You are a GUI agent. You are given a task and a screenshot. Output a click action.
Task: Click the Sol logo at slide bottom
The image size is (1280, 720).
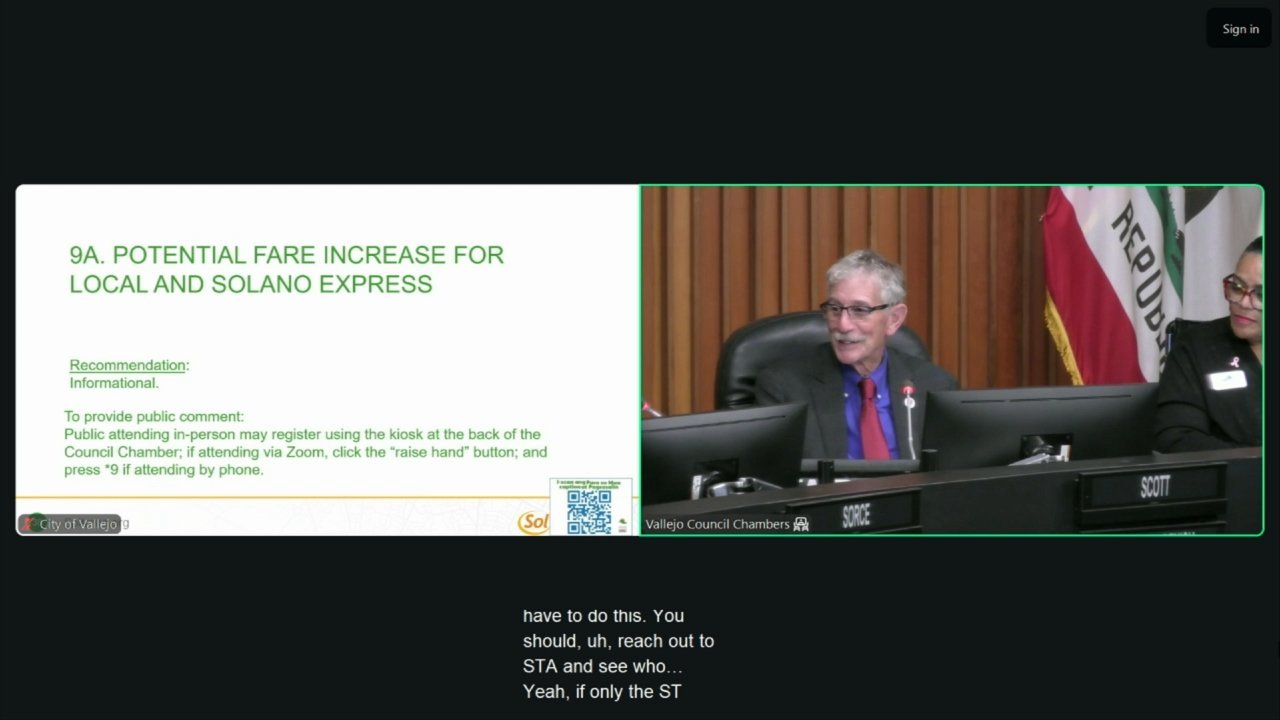(x=533, y=523)
